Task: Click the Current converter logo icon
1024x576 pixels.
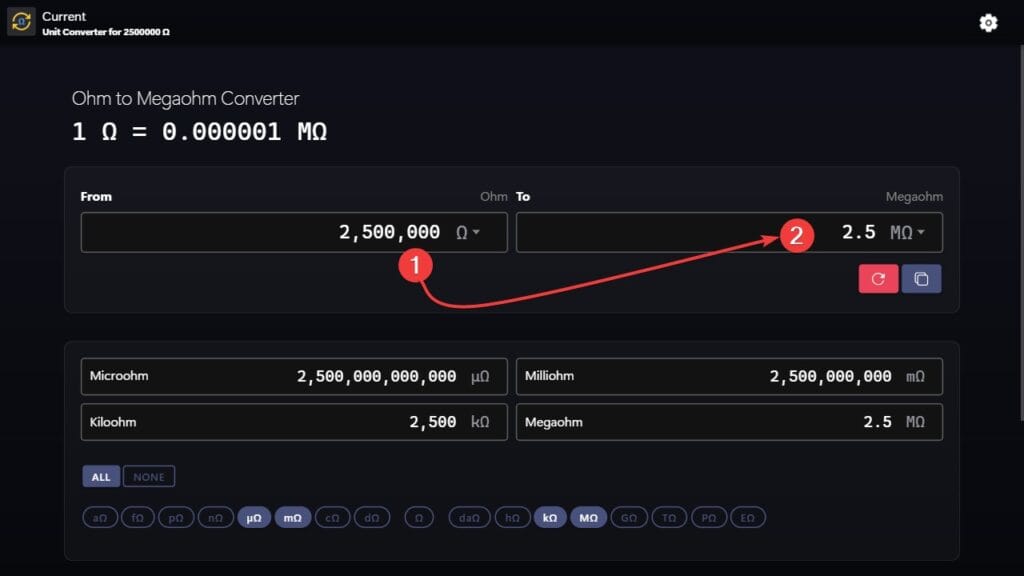Action: [21, 22]
